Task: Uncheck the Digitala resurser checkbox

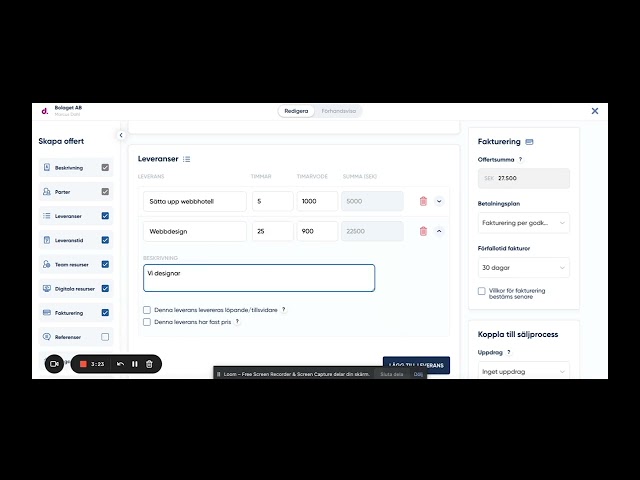Action: 105,288
